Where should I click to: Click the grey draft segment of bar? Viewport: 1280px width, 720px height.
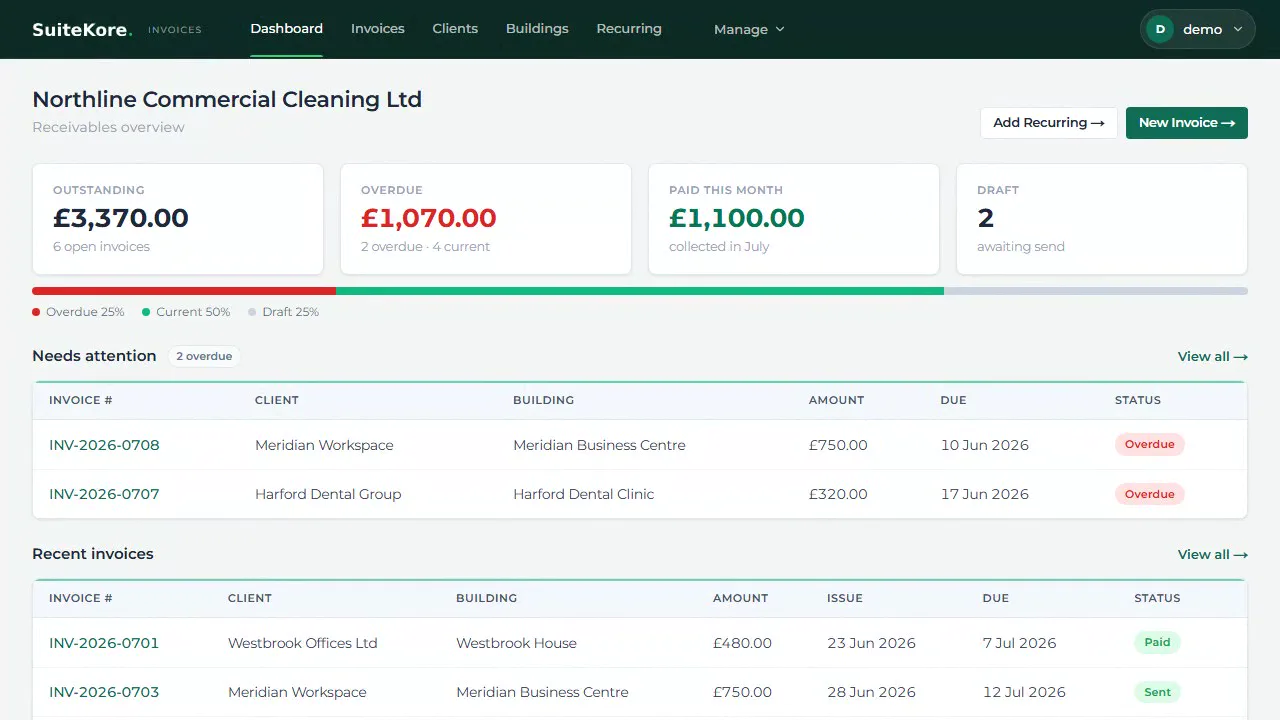1096,291
